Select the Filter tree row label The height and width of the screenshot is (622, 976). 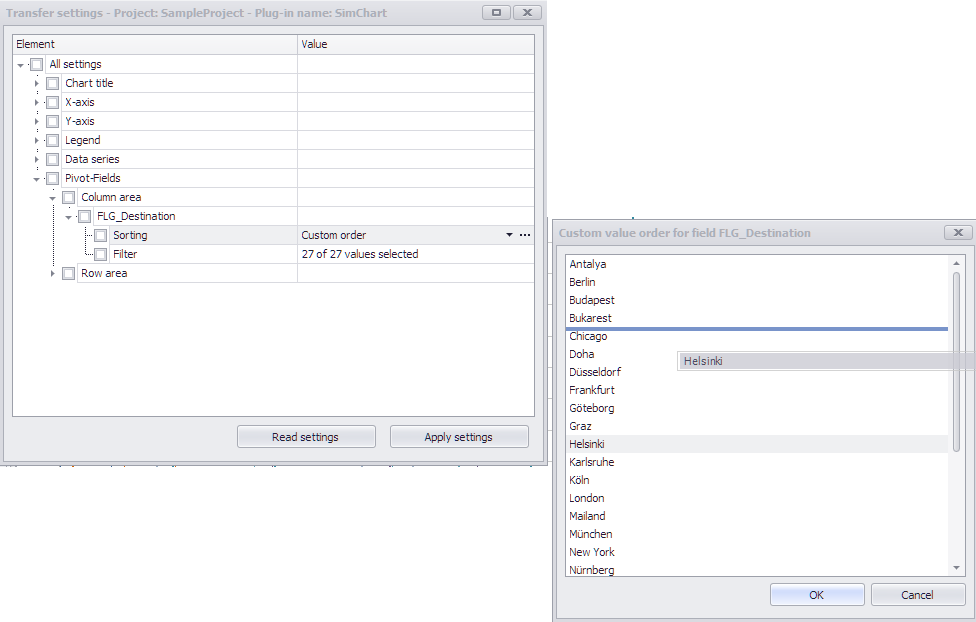pyautogui.click(x=125, y=254)
